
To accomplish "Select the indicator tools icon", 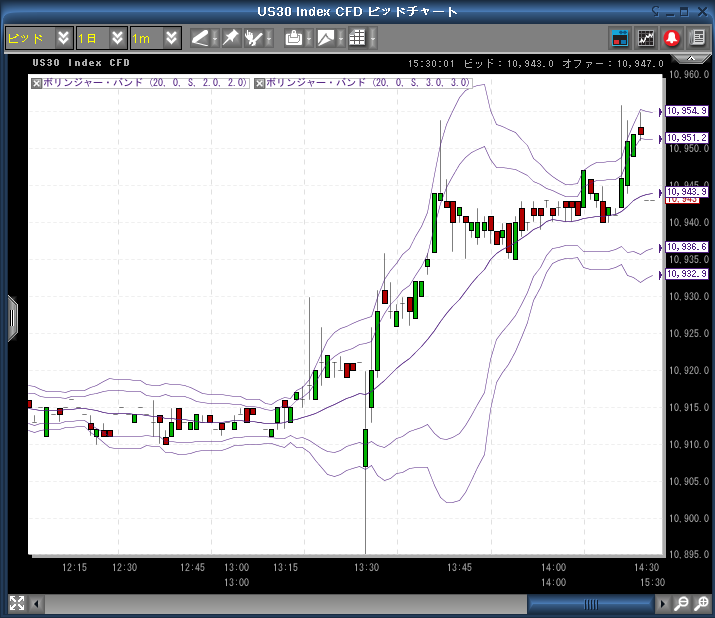I will point(255,38).
